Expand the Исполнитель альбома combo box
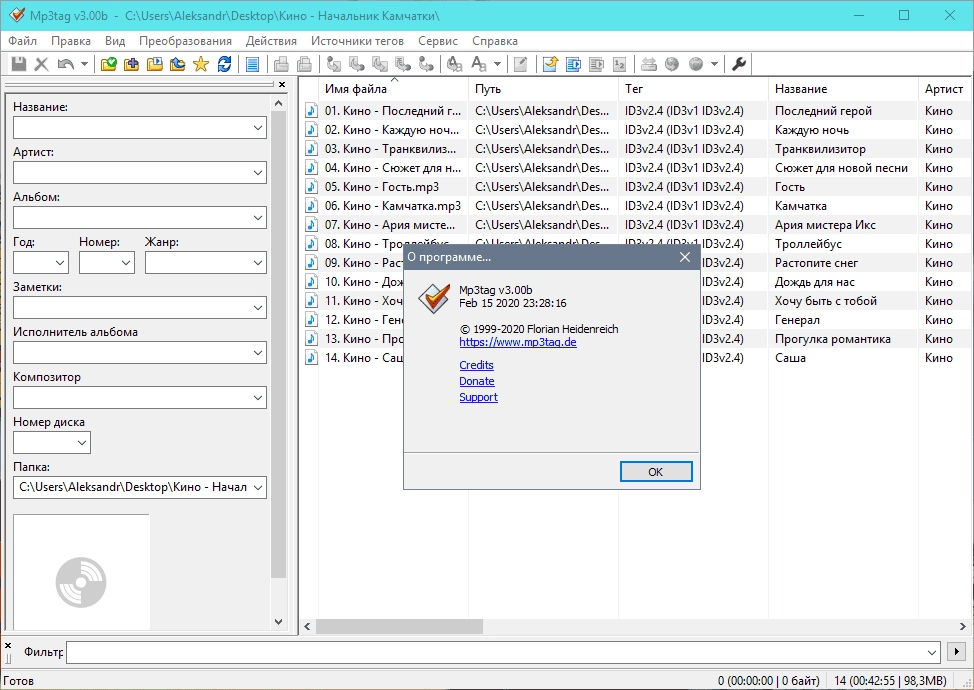This screenshot has width=974, height=690. 258,353
